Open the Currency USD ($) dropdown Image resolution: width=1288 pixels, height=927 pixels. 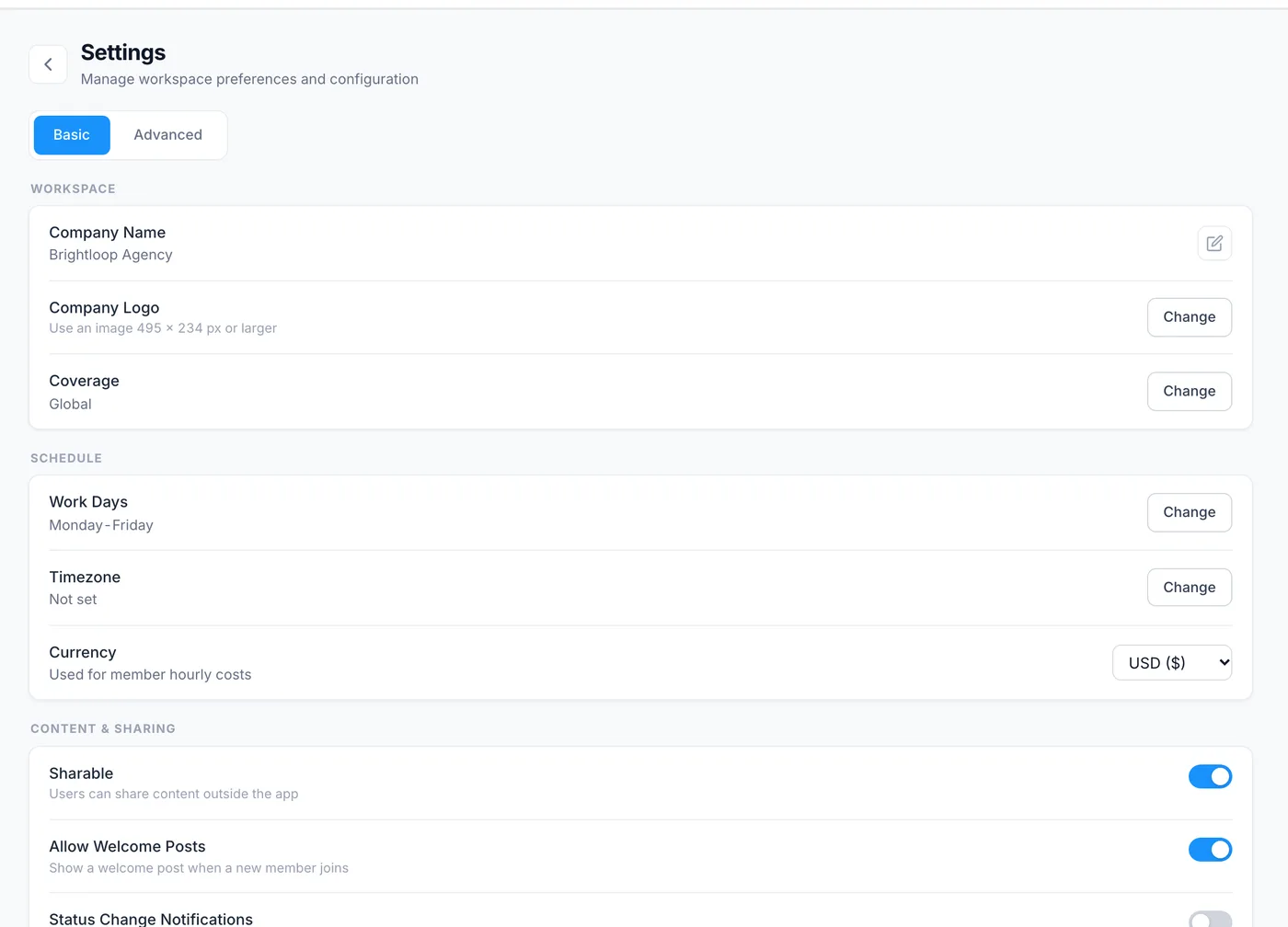(1172, 663)
